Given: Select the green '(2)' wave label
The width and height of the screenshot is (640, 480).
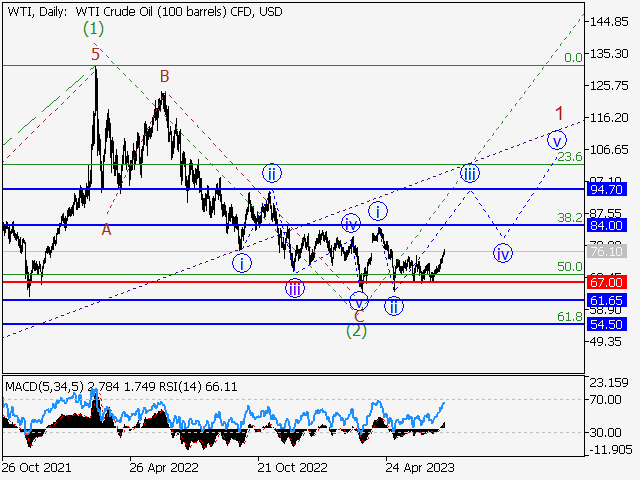Looking at the screenshot, I should point(356,331).
